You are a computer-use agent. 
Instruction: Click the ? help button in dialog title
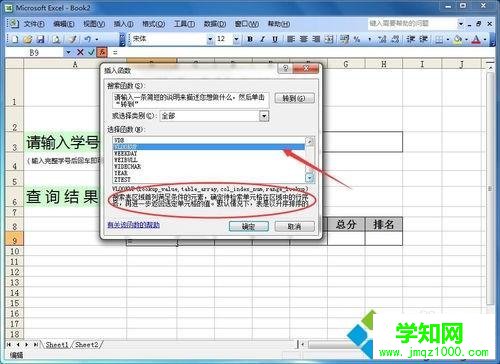(285, 69)
